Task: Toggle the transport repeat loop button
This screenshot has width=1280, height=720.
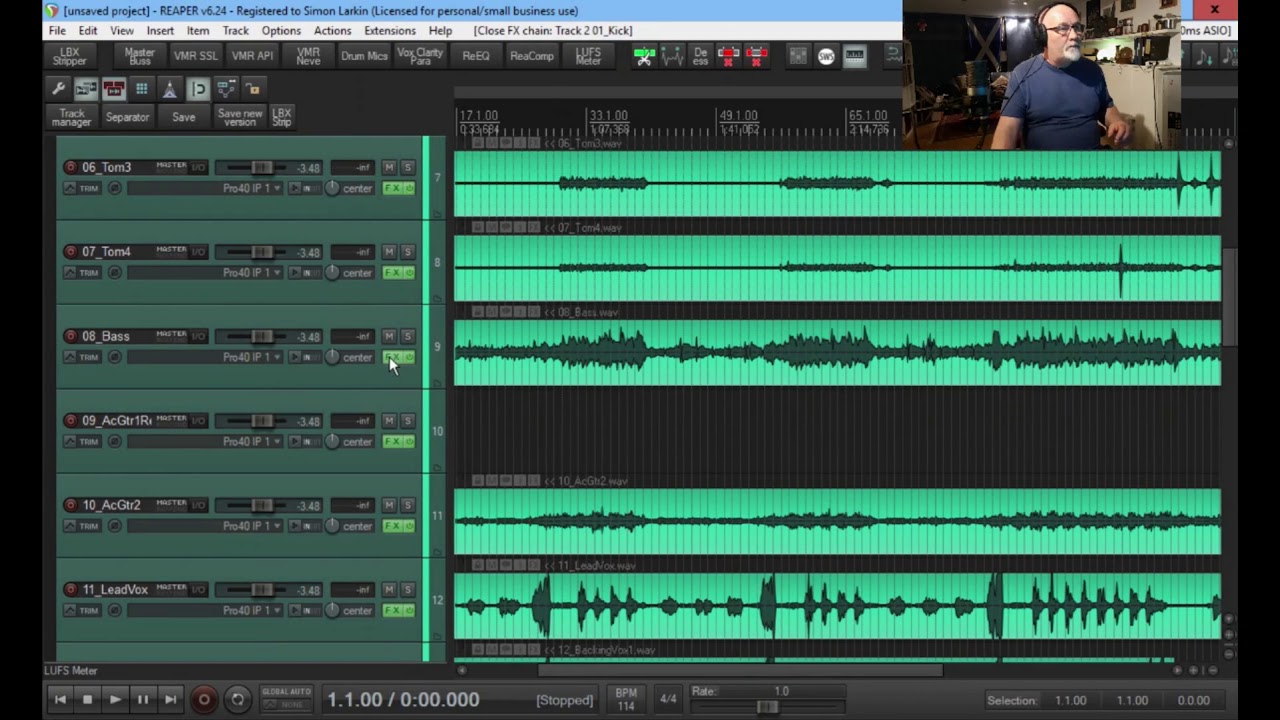Action: tap(237, 700)
